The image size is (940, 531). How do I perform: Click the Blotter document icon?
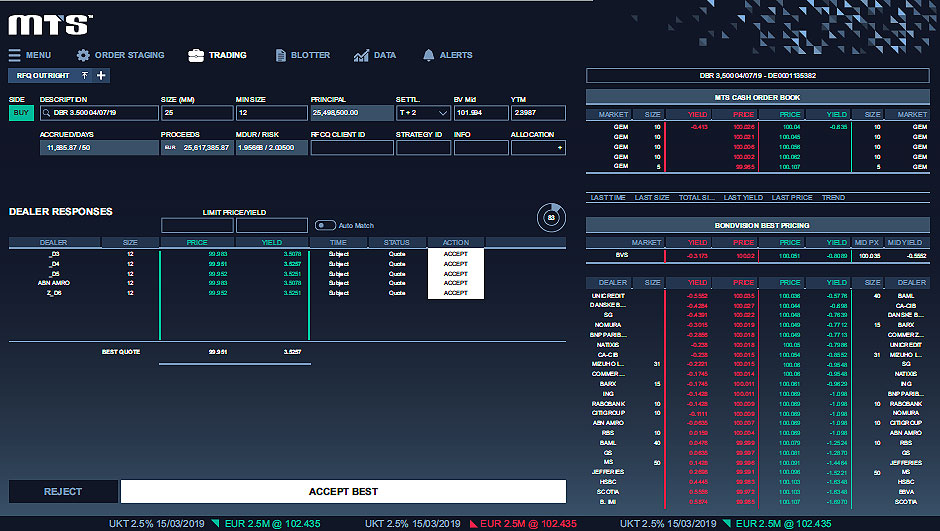[x=280, y=55]
